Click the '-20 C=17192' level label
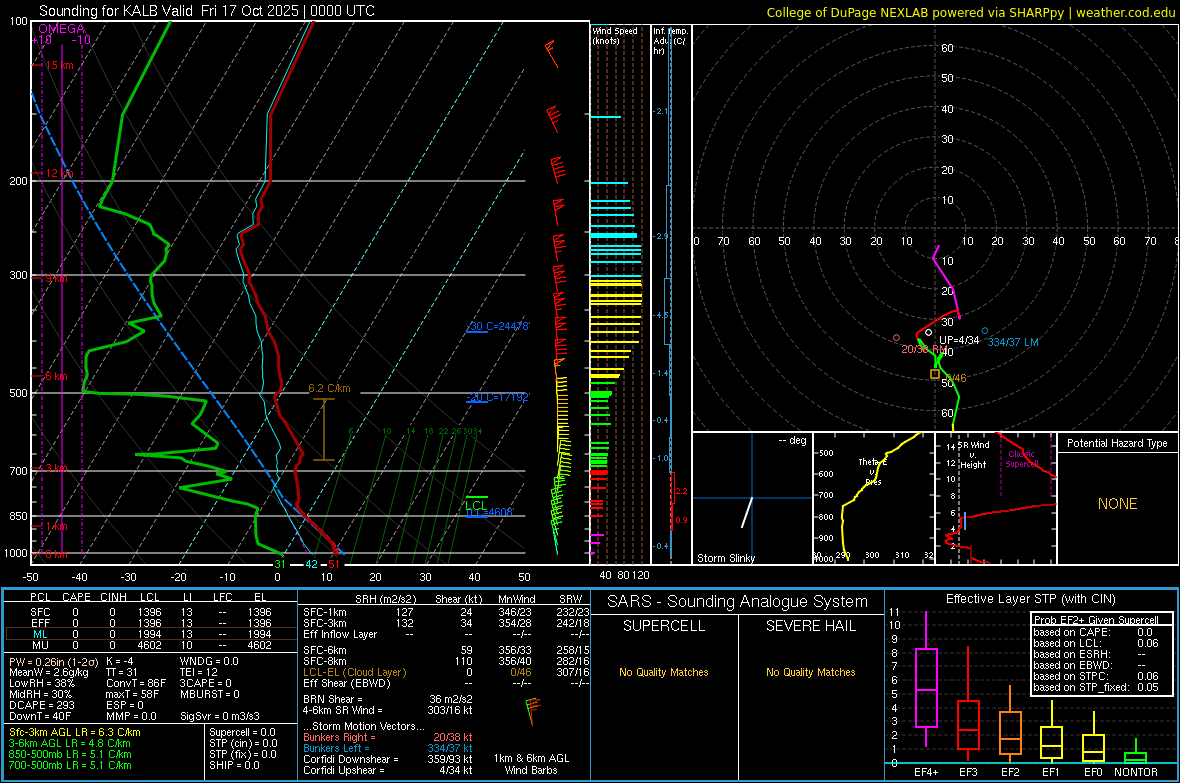The width and height of the screenshot is (1180, 783). [x=498, y=397]
